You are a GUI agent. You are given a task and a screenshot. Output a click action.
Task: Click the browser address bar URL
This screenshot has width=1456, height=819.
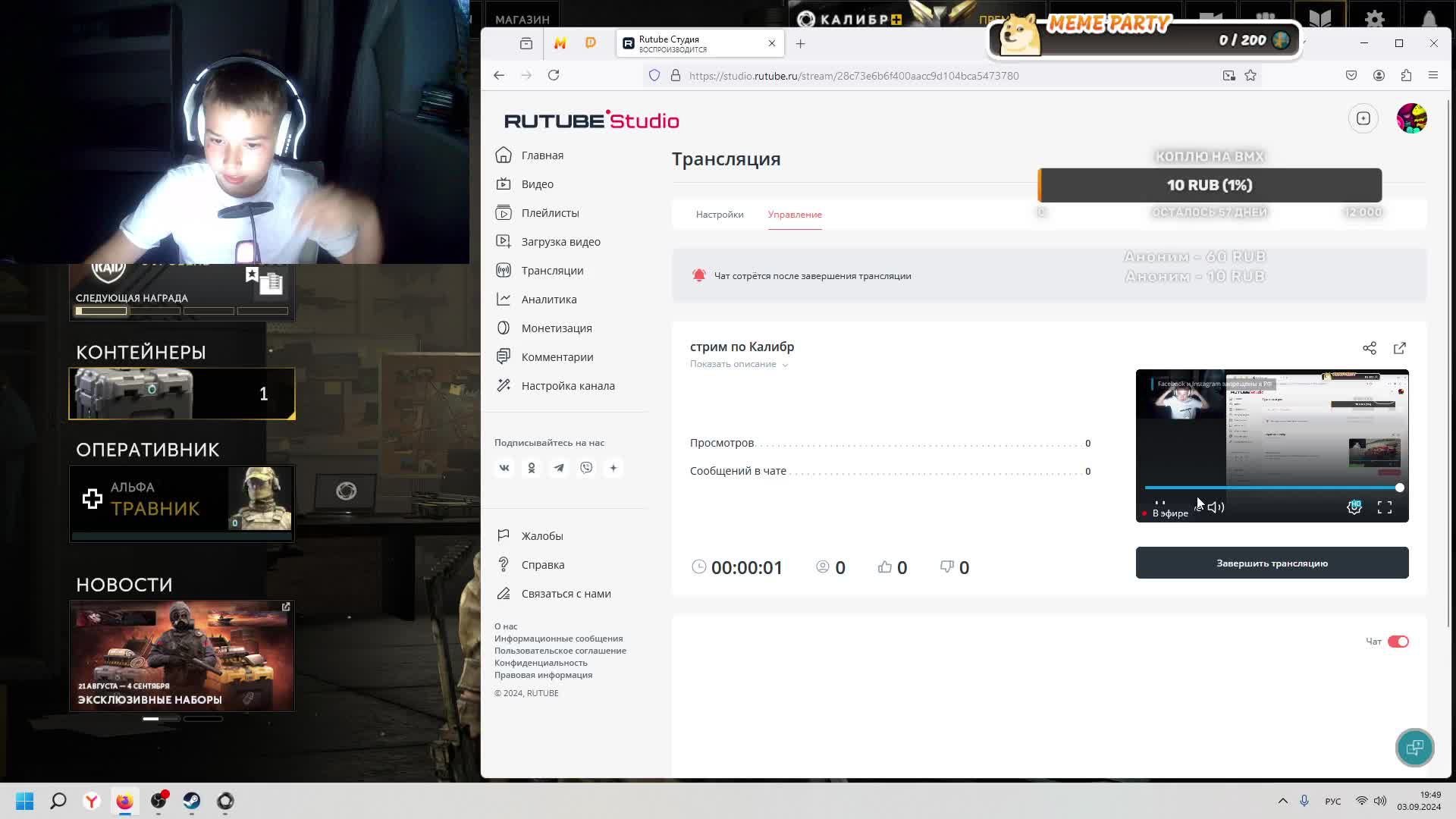(x=853, y=76)
